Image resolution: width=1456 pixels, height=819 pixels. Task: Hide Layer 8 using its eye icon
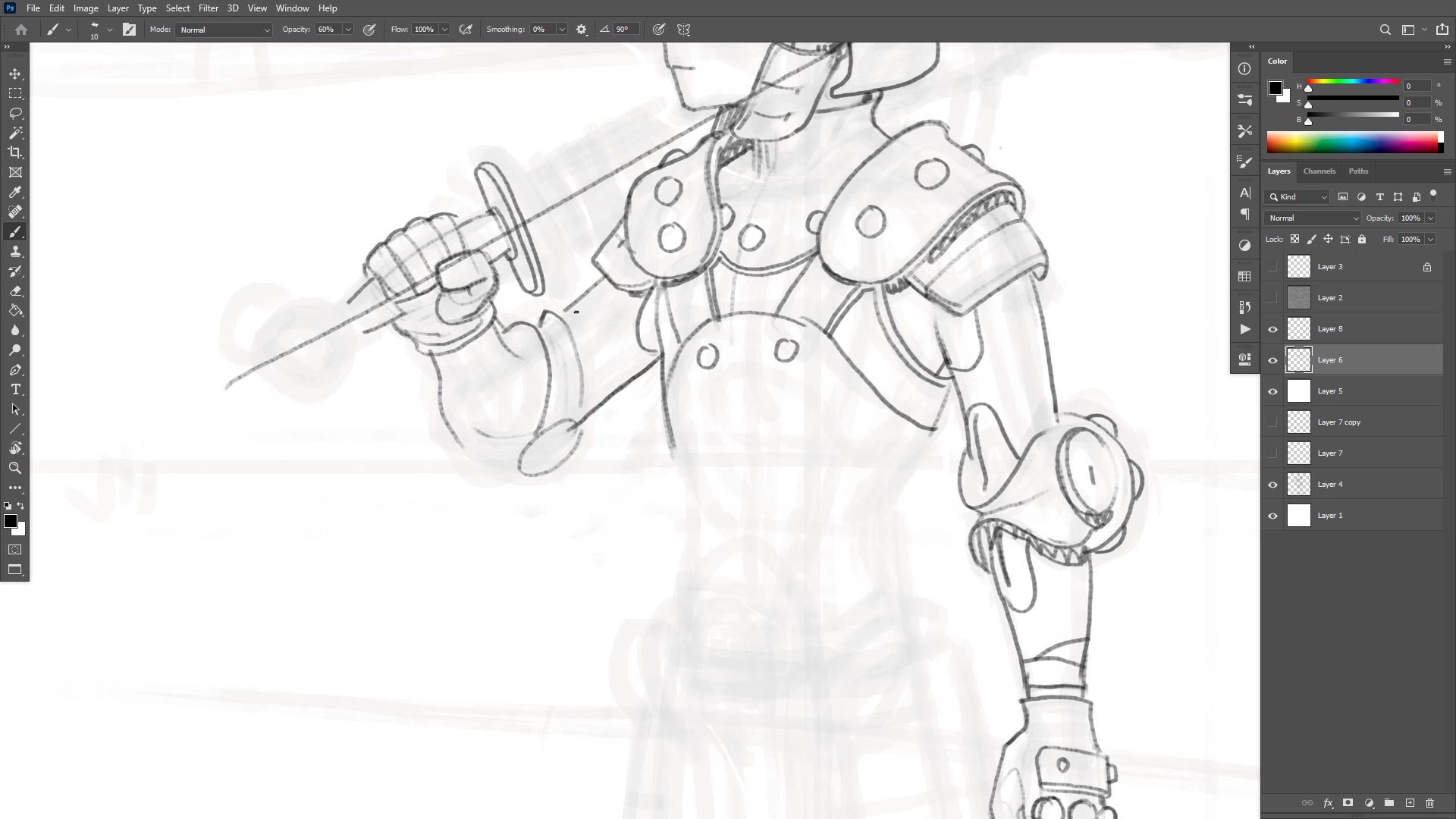click(x=1272, y=329)
